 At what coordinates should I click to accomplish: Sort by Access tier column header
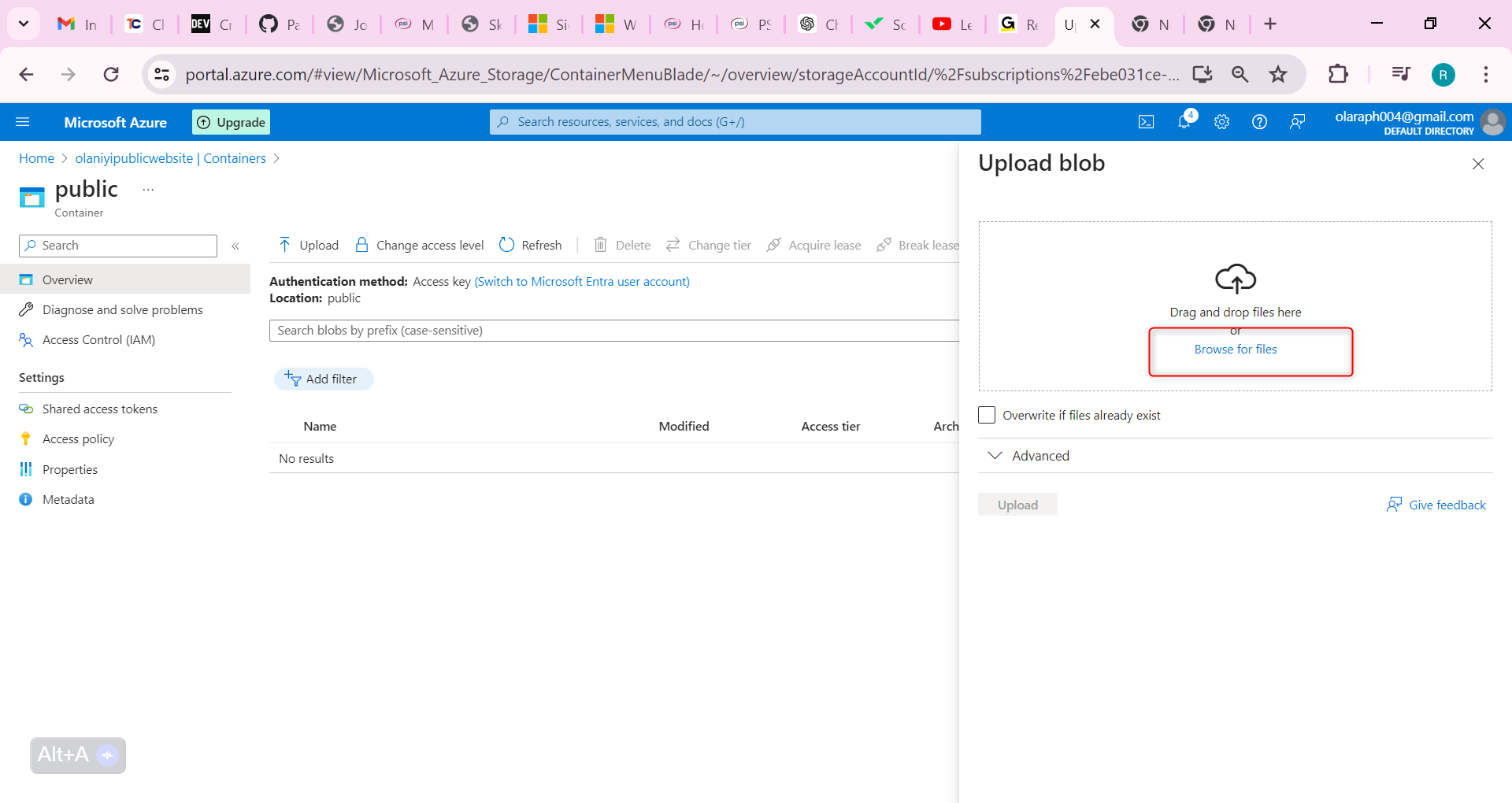(831, 427)
